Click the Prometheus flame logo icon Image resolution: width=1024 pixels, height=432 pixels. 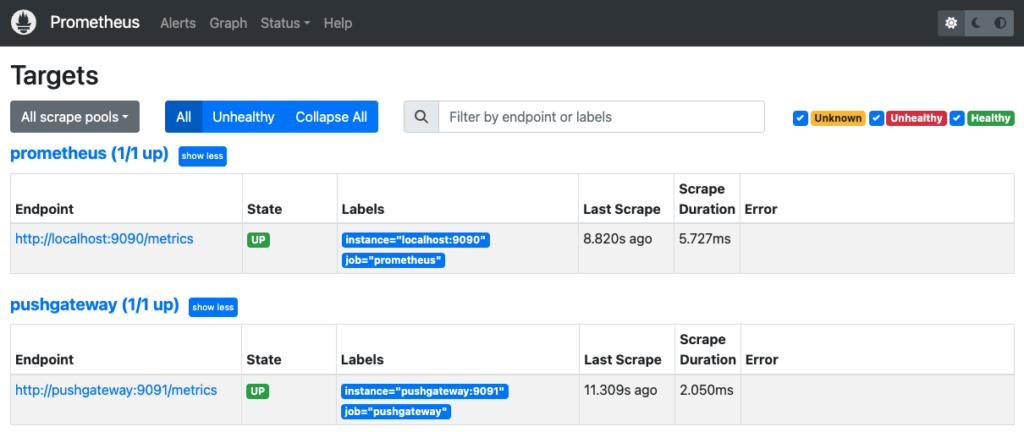(24, 23)
